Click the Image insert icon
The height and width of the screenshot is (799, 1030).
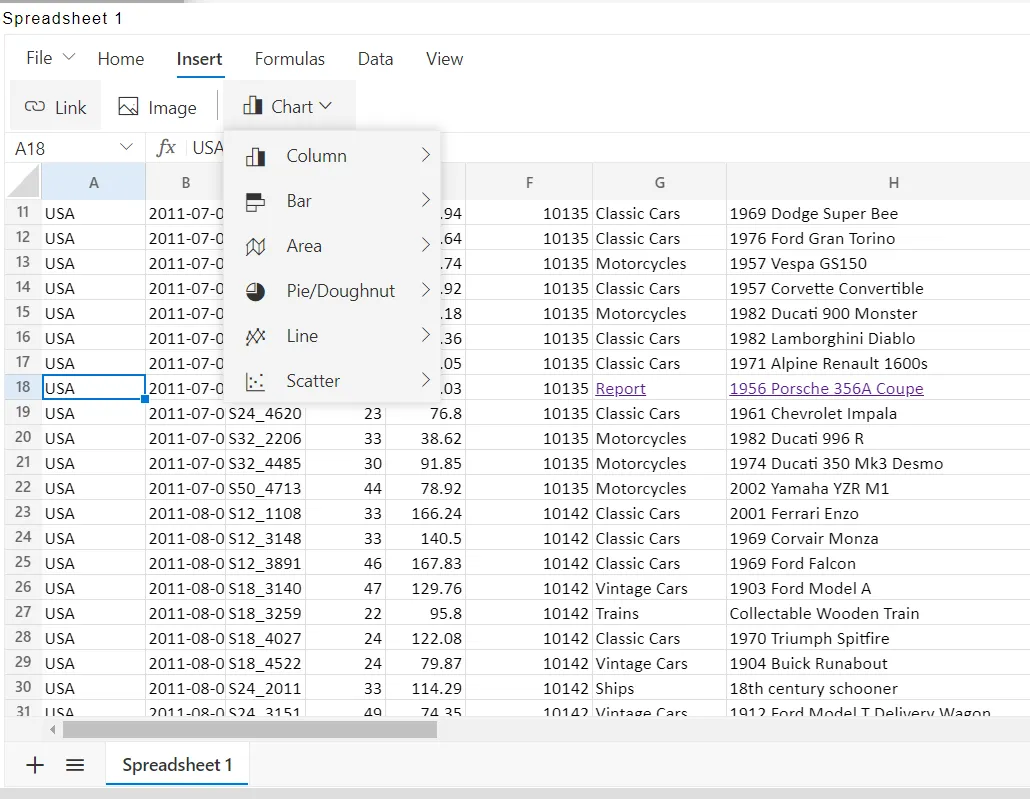(128, 106)
